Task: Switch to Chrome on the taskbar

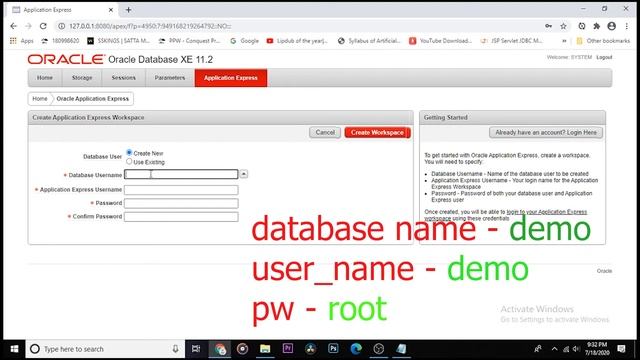Action: tap(220, 349)
